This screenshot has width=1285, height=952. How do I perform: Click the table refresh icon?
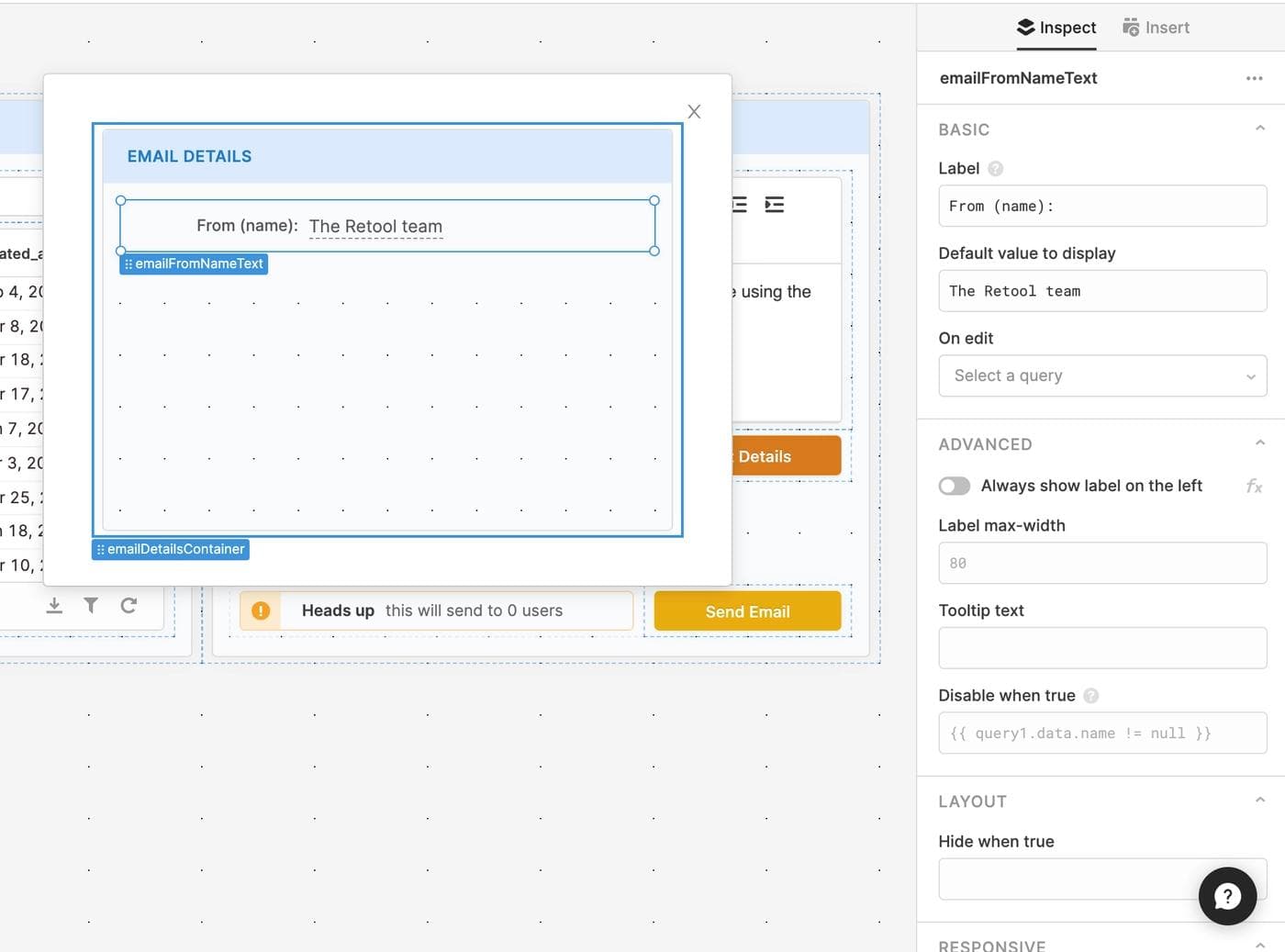[128, 605]
